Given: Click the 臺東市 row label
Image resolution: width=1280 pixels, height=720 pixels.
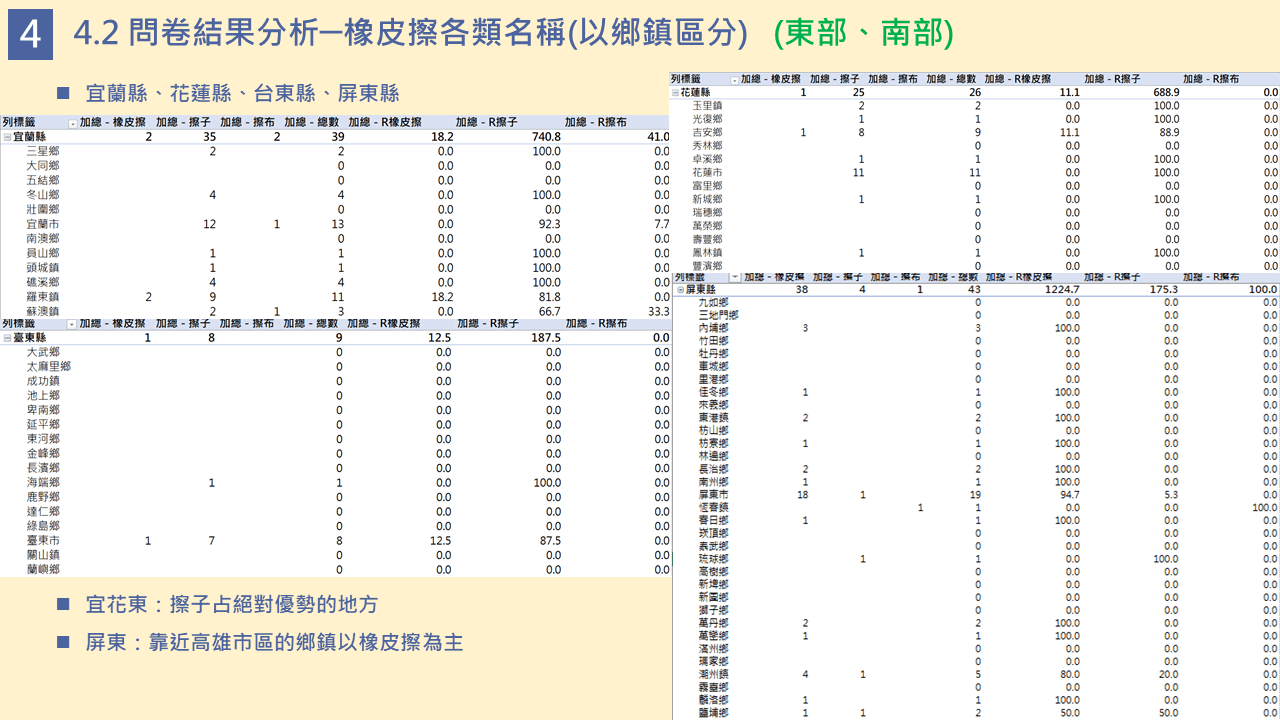Looking at the screenshot, I should [x=43, y=541].
